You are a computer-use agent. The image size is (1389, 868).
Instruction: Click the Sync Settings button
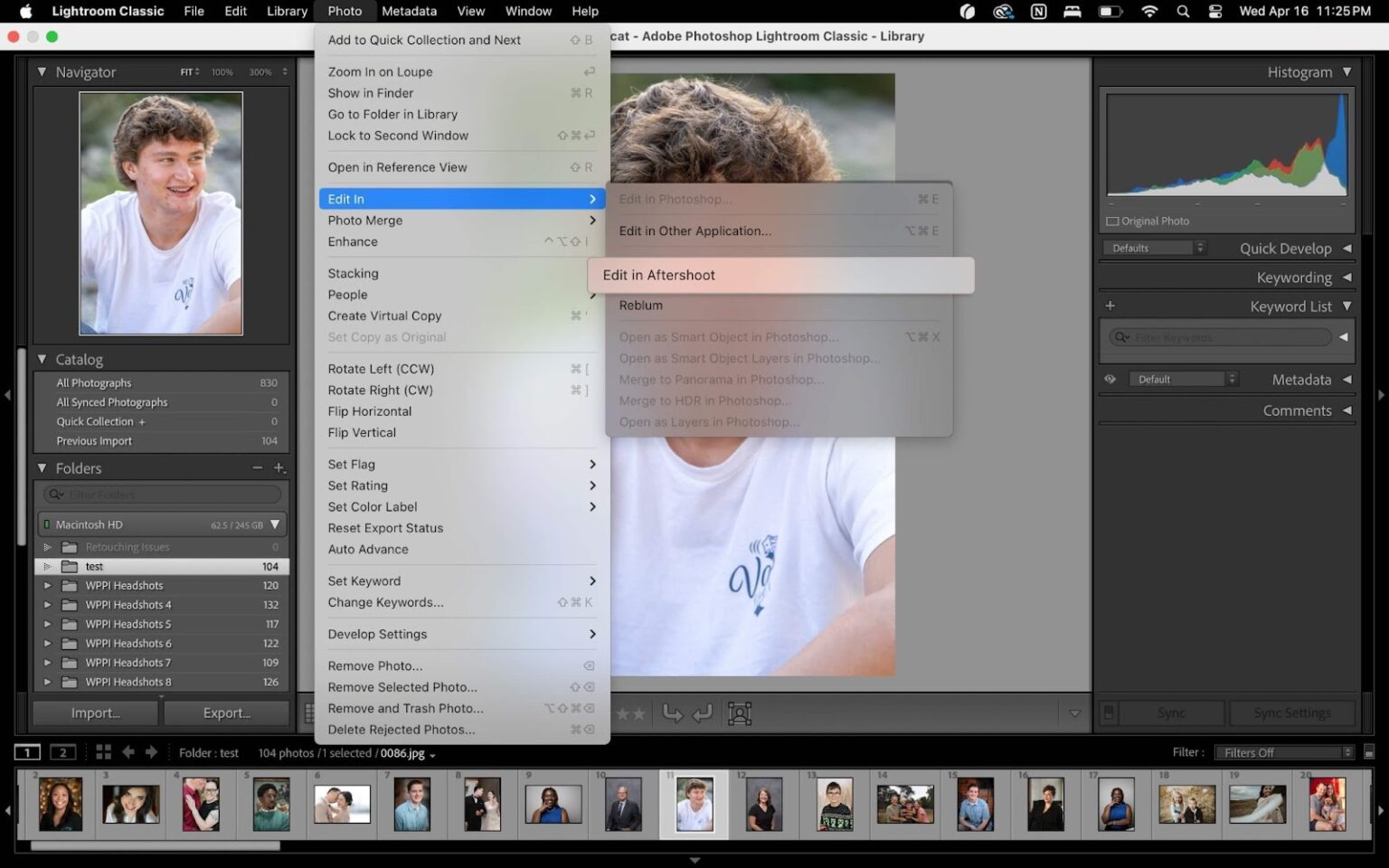[x=1293, y=712]
